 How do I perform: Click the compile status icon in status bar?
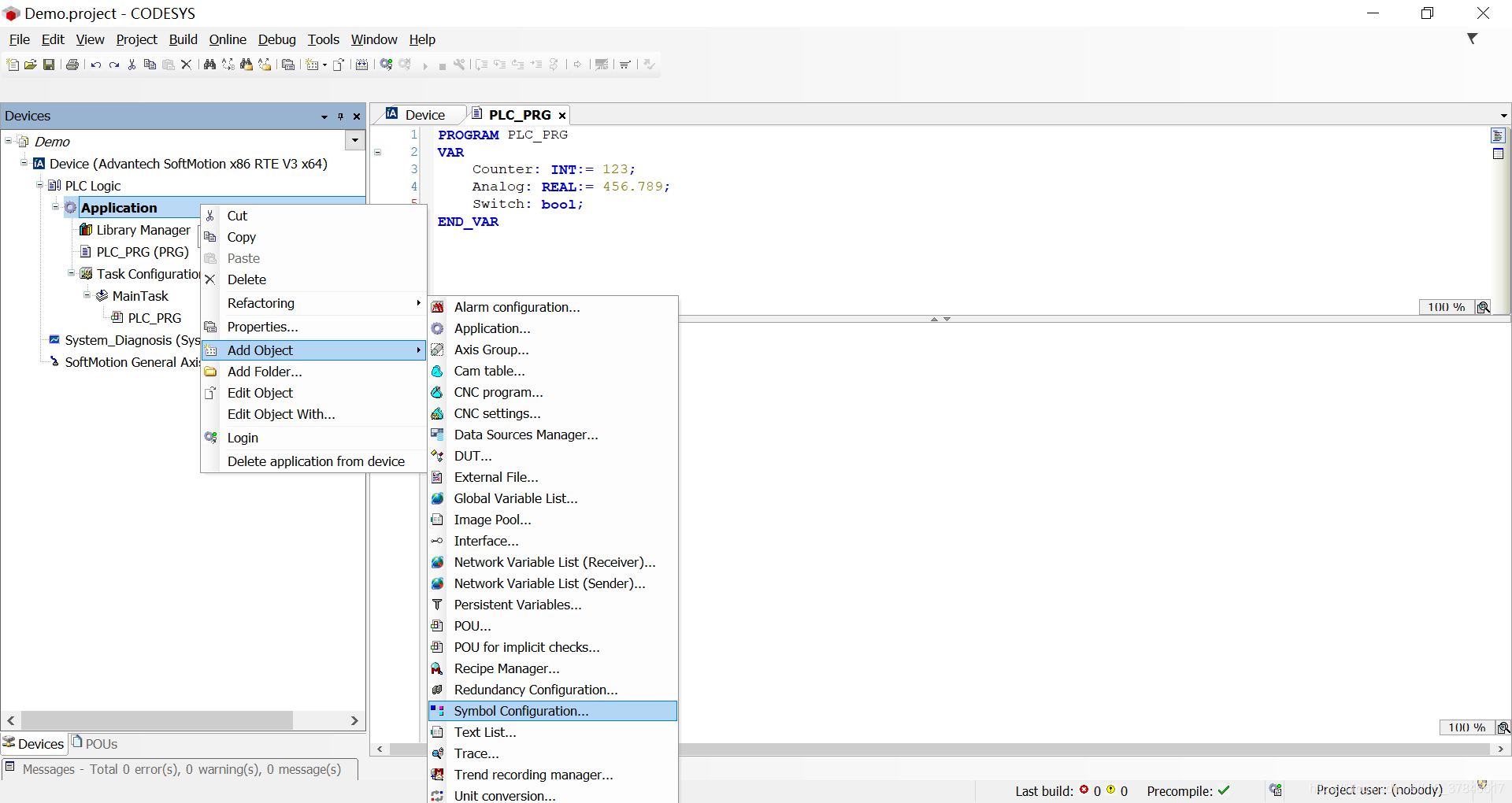[x=1277, y=790]
